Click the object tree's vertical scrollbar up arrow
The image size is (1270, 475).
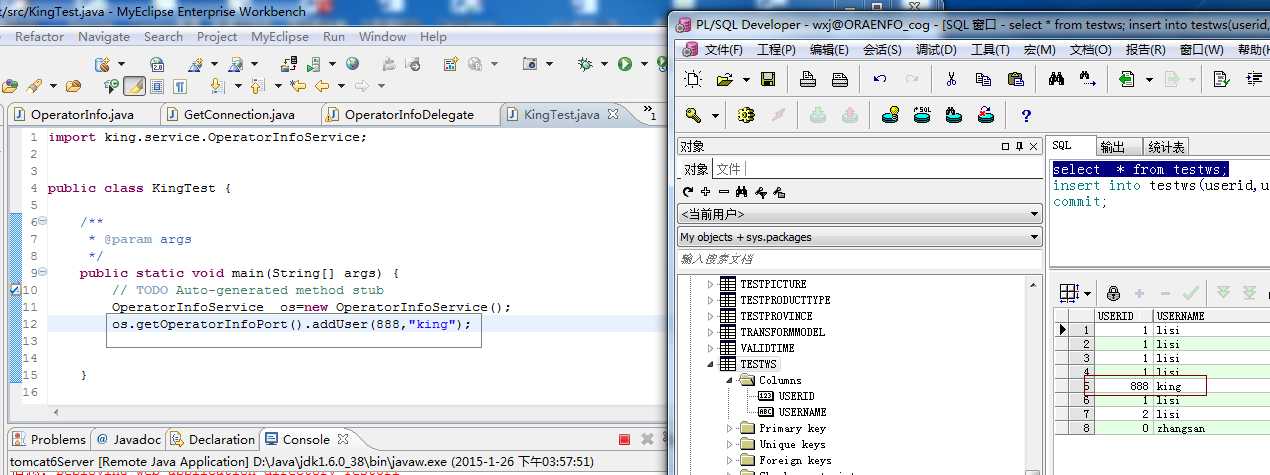click(x=1033, y=284)
